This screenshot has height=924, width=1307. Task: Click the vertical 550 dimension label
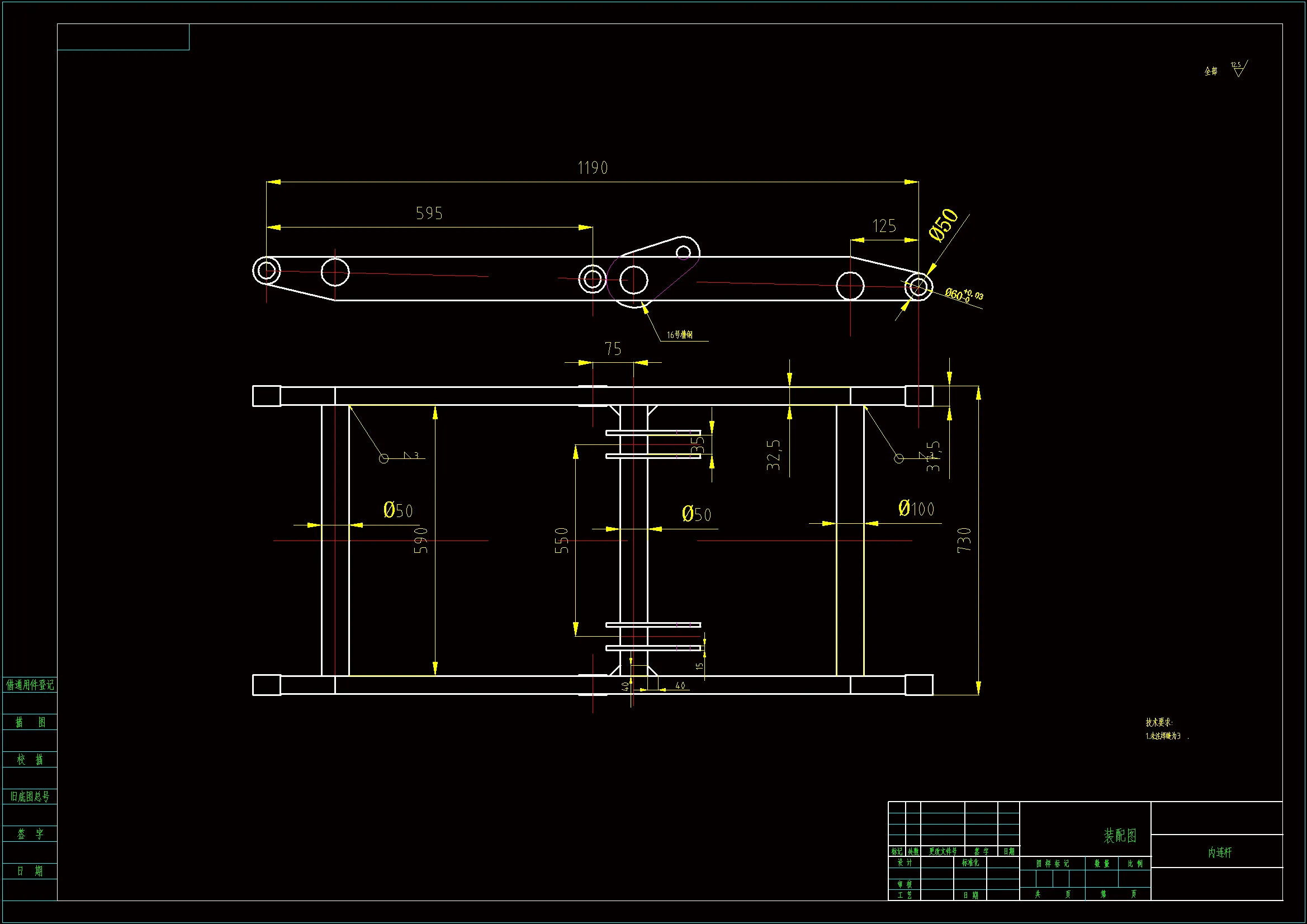[x=562, y=541]
